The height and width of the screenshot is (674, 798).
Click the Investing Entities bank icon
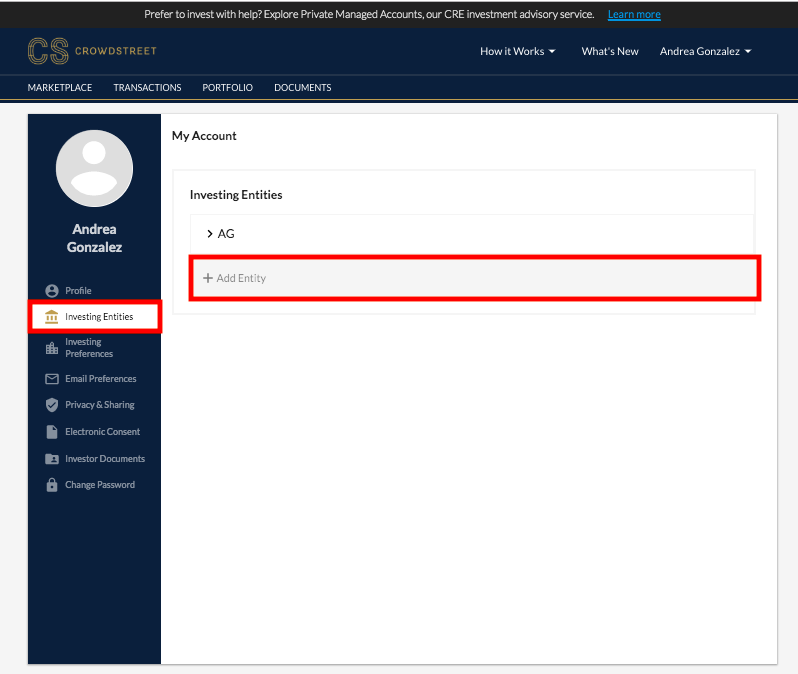pyautogui.click(x=51, y=317)
